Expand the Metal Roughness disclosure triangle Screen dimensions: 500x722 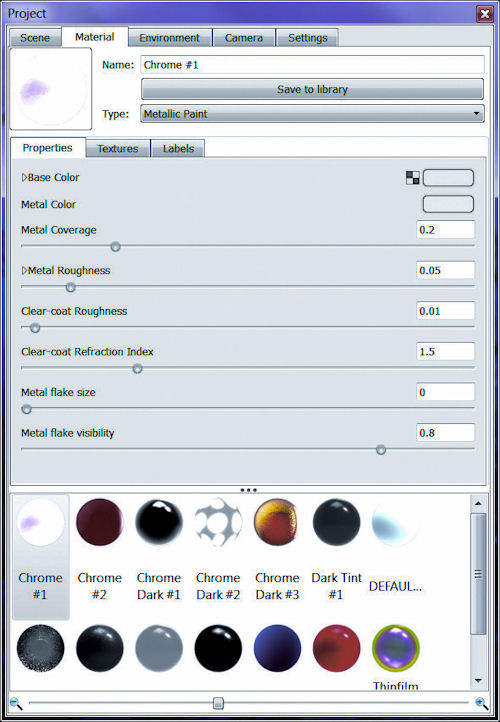(x=24, y=270)
